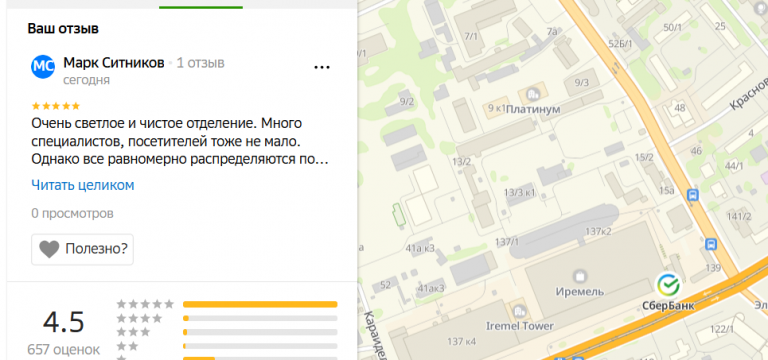Viewport: 768px width, 360px height.
Task: Click building number 15/2 on map
Action: [644, 157]
